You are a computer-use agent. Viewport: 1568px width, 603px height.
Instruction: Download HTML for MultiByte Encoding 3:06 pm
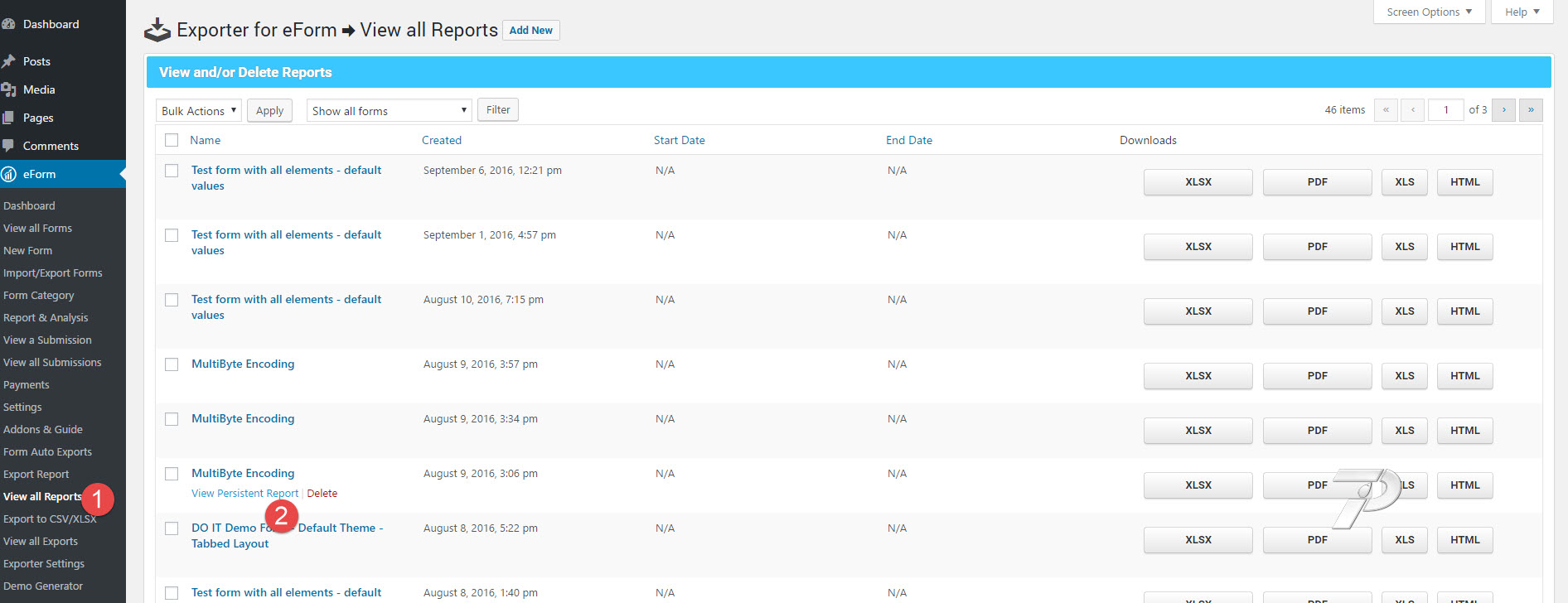(1465, 485)
